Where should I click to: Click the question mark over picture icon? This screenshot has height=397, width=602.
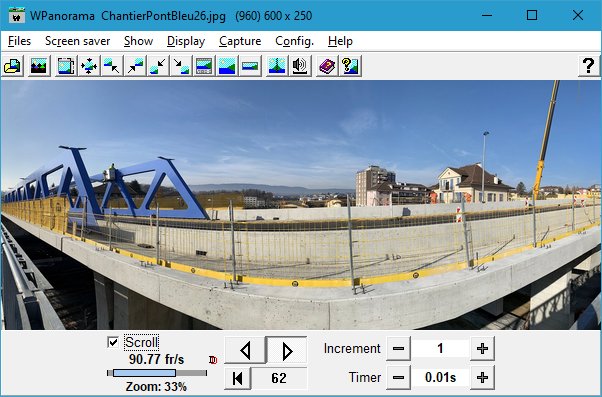click(x=350, y=66)
